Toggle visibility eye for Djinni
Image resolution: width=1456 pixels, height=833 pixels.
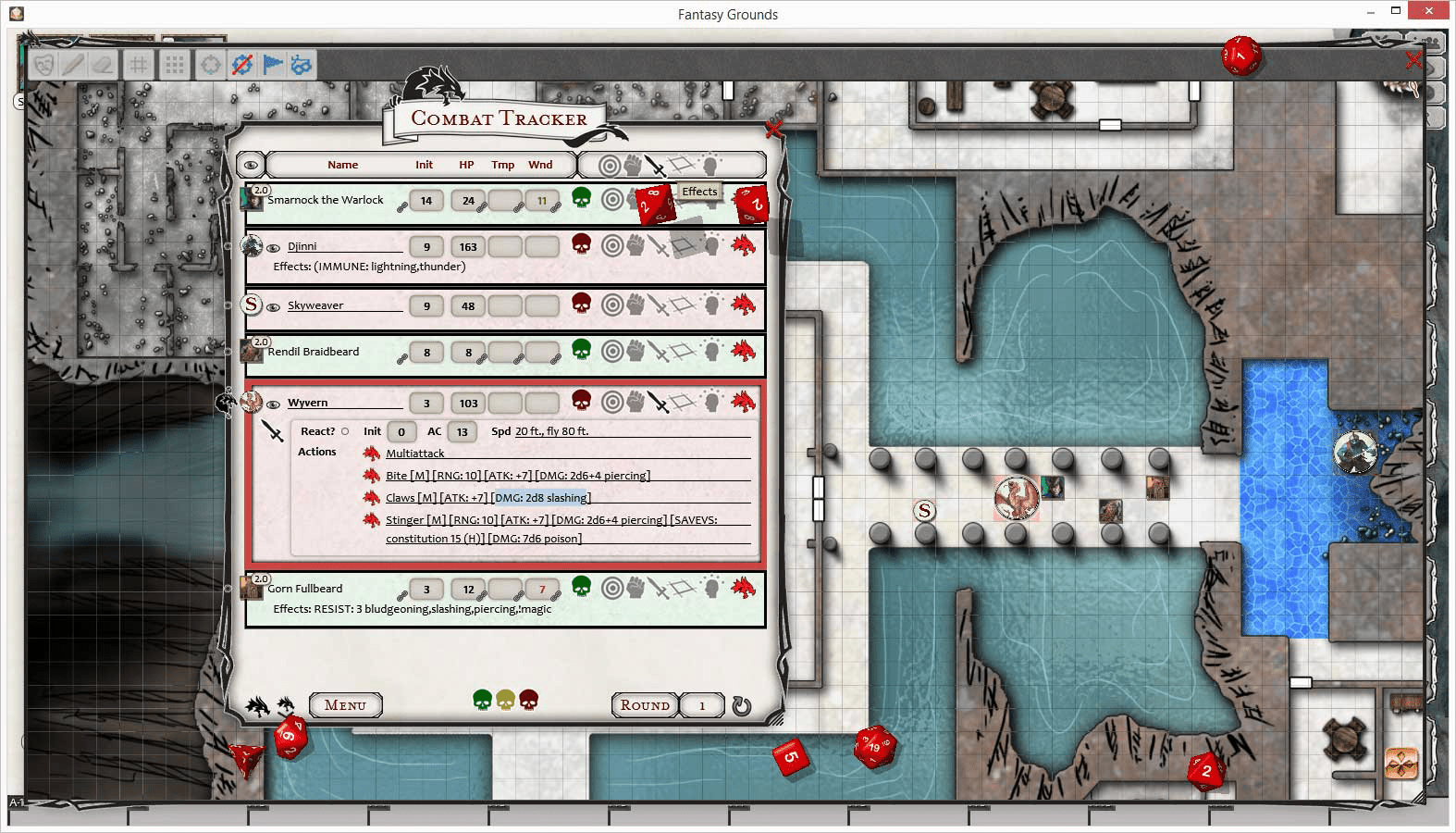(x=273, y=248)
